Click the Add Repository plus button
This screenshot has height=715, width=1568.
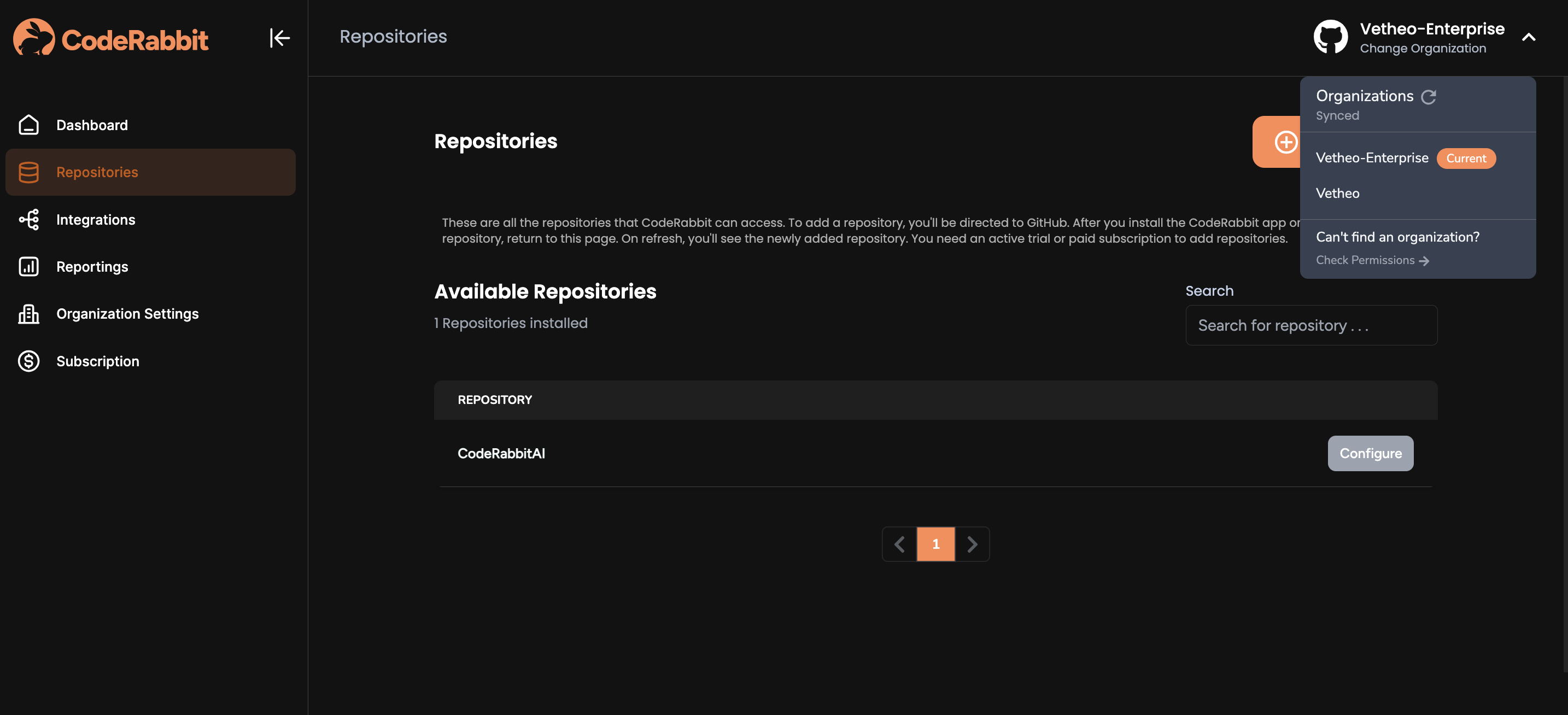pos(1284,141)
